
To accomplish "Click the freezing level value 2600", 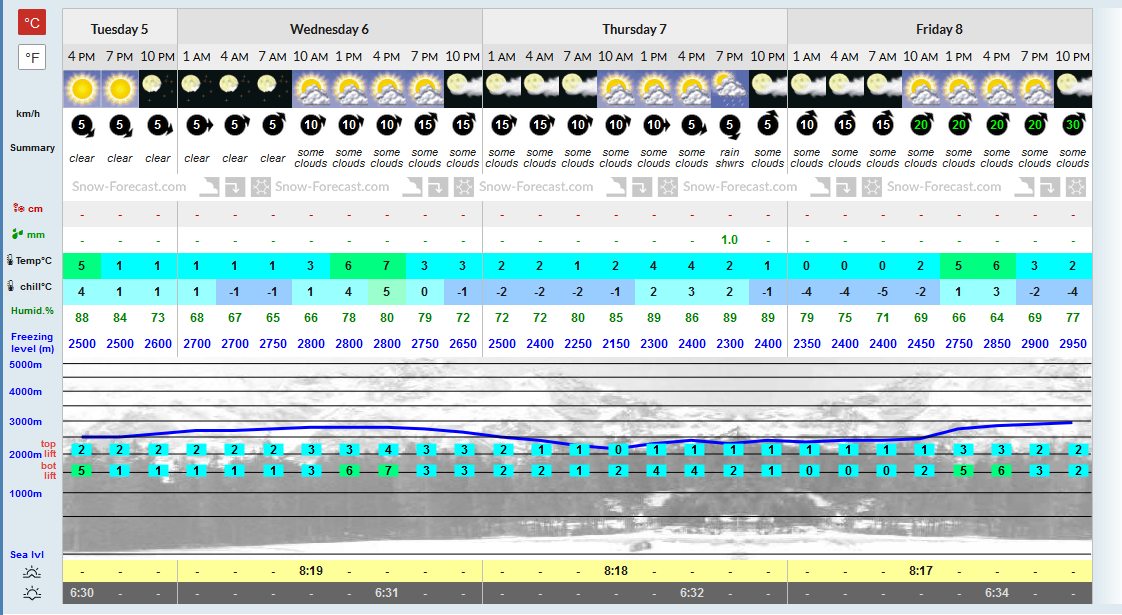I will tap(157, 344).
